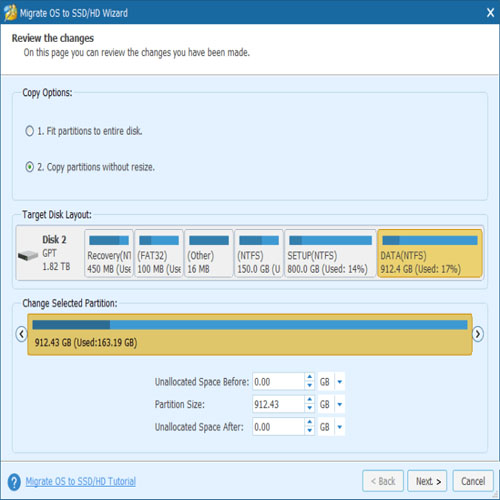Click the Migrate wizard app icon in title bar
Viewport: 500px width, 500px height.
tap(10, 13)
